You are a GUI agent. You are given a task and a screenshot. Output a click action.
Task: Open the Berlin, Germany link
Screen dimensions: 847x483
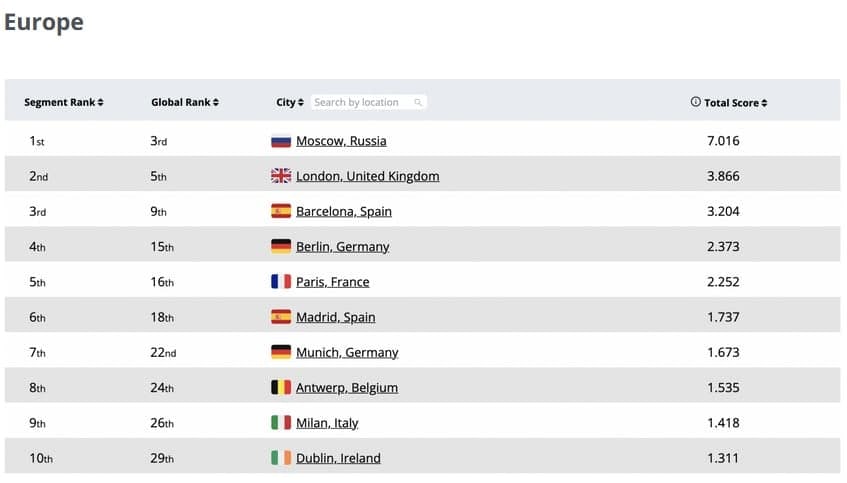(x=342, y=247)
